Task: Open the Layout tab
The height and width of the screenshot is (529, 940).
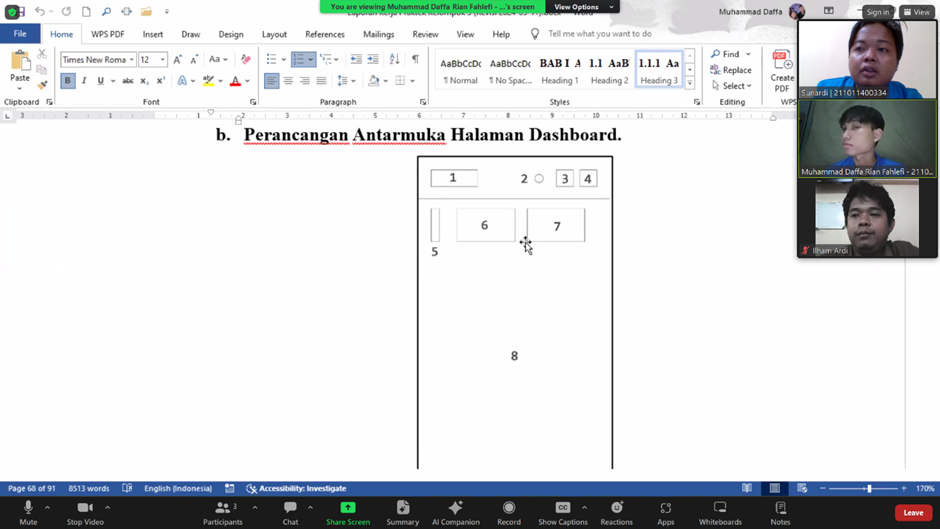Action: tap(274, 34)
